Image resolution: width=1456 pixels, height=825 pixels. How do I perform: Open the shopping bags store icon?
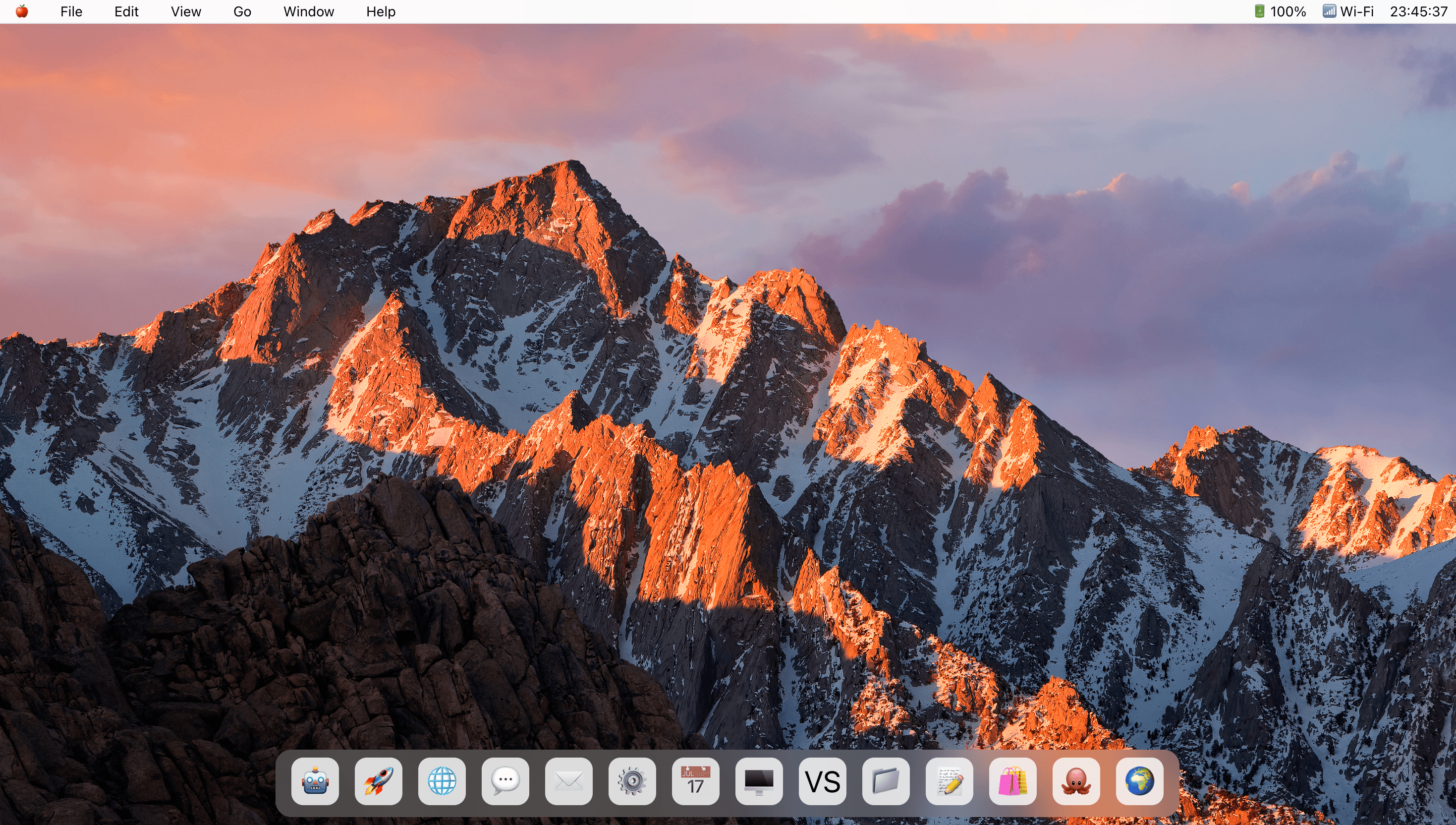[x=1012, y=781]
